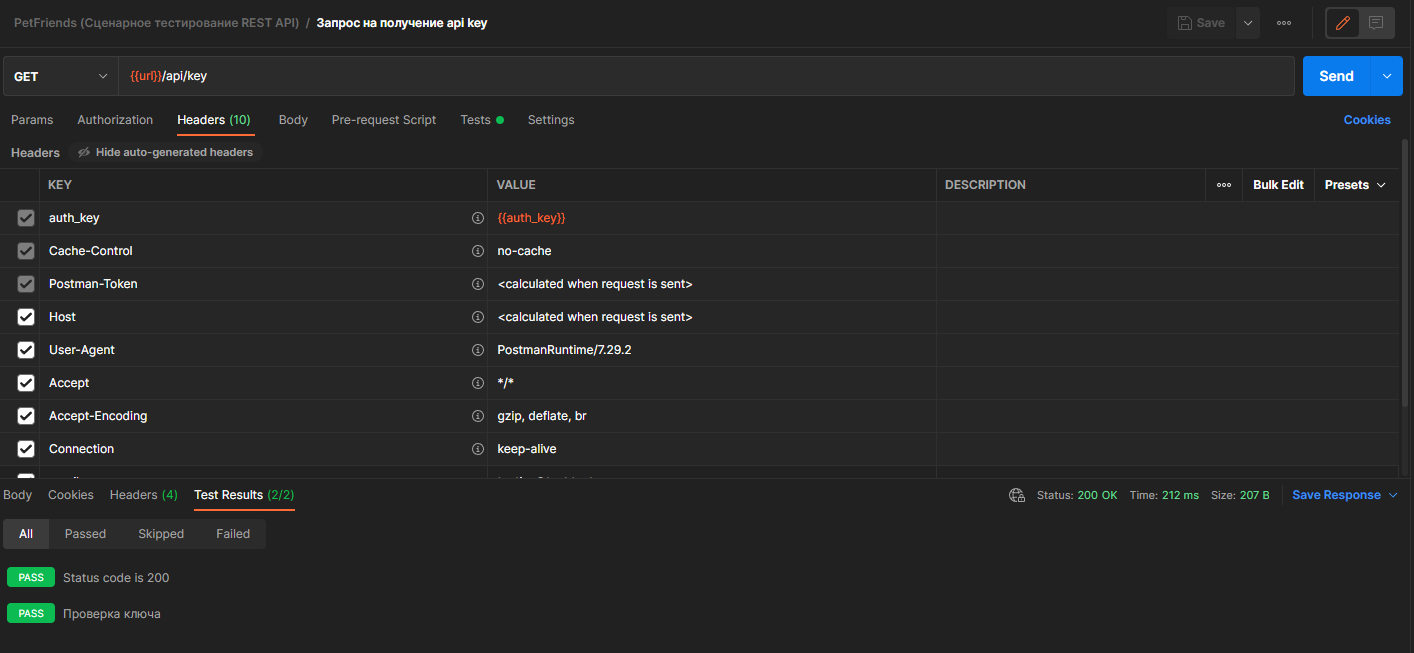Click the Send button
1414x653 pixels.
click(x=1336, y=76)
